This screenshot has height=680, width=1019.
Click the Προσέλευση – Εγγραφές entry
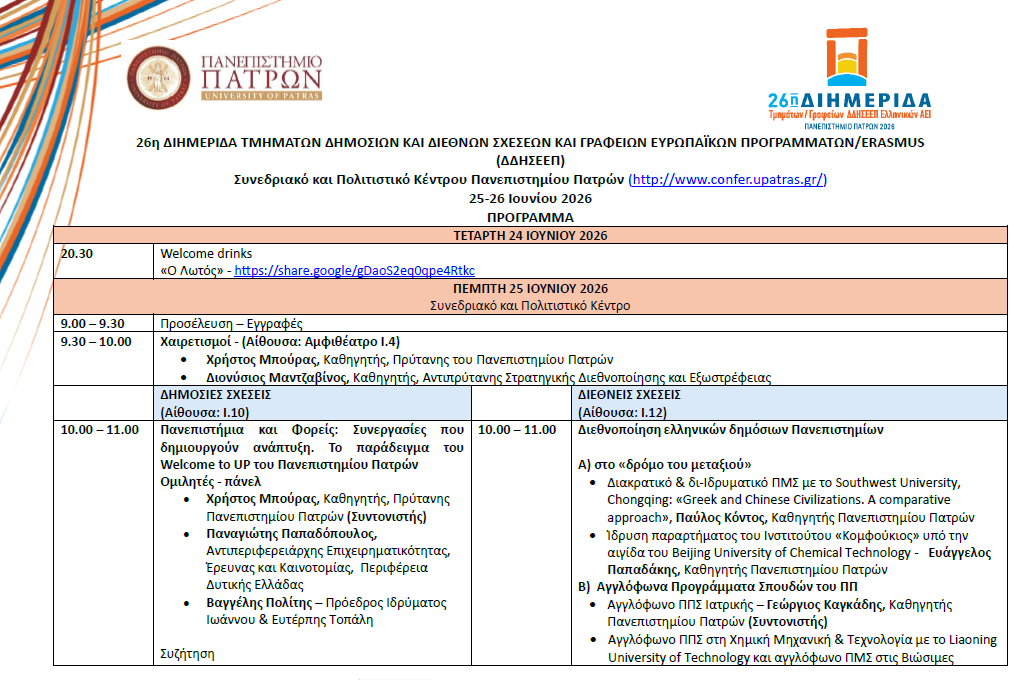(231, 324)
